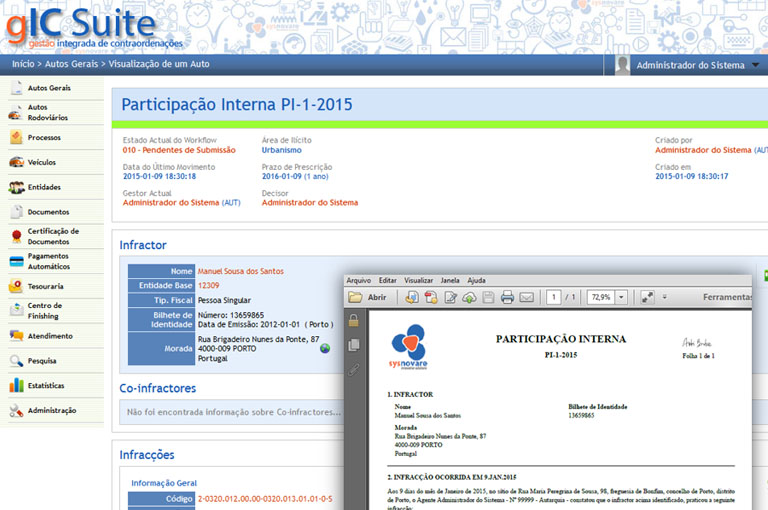This screenshot has width=768, height=510.
Task: Go to Início breadcrumb link
Action: point(23,64)
